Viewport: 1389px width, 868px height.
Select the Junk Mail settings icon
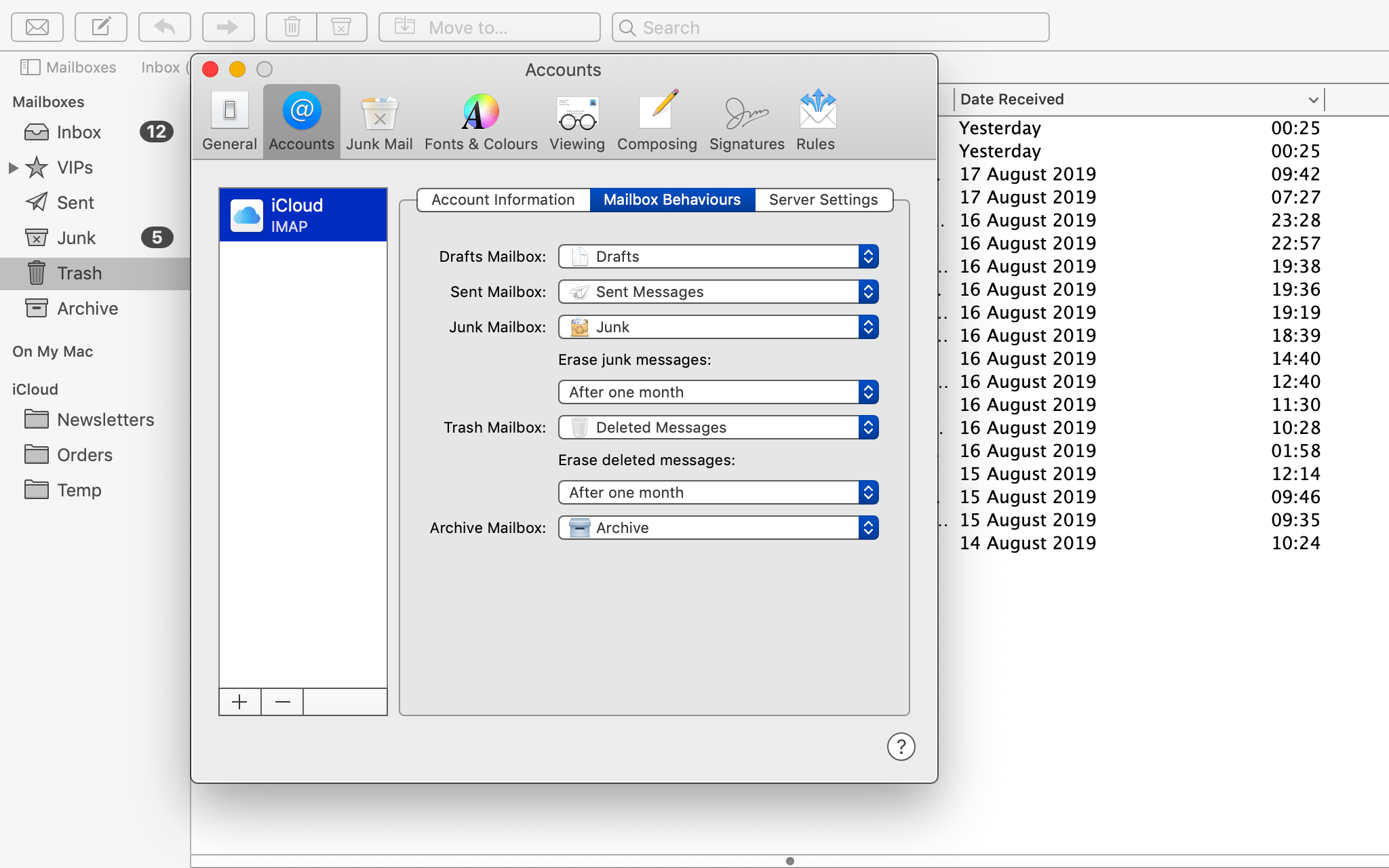click(x=379, y=121)
